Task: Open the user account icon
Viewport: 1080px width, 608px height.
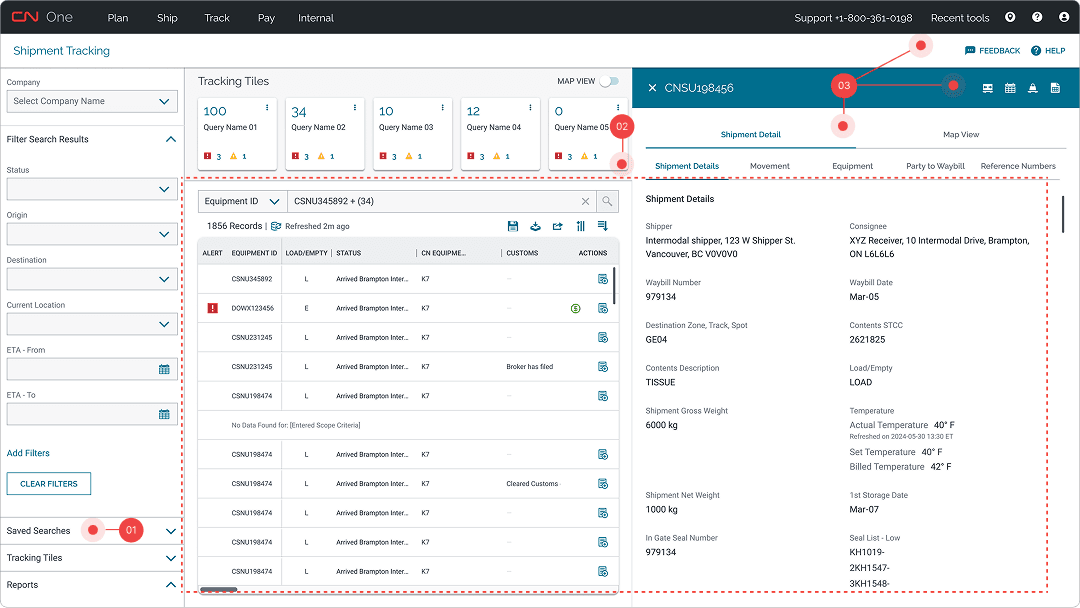Action: (1064, 17)
